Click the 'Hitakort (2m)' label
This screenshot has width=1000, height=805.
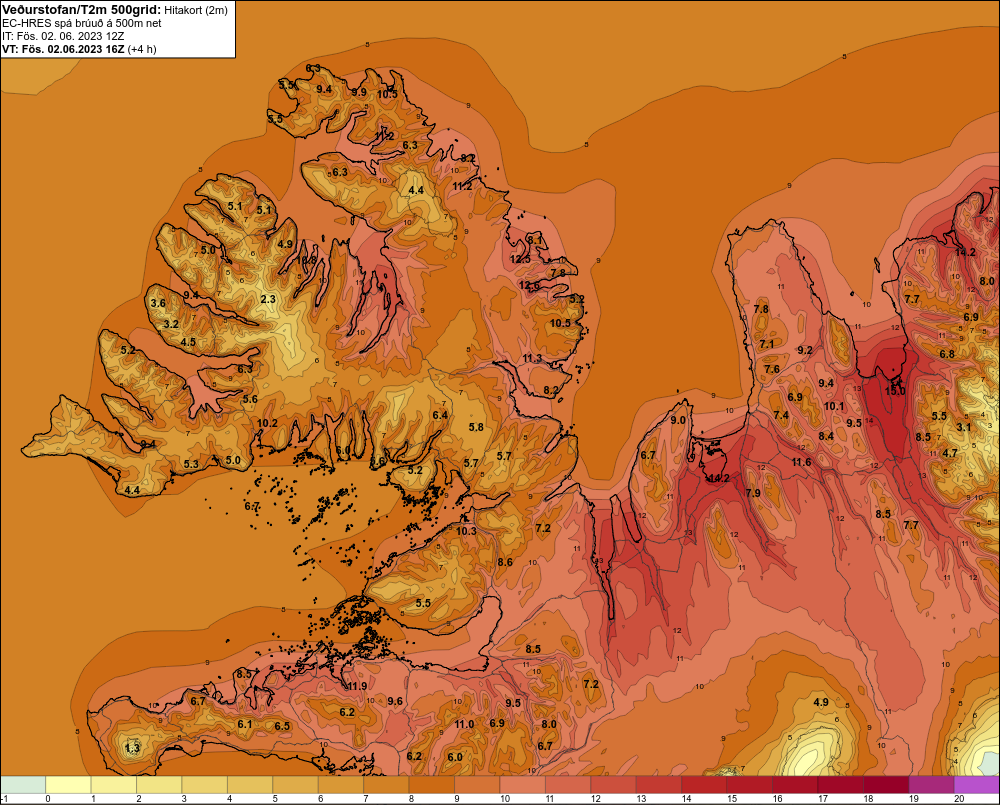point(196,10)
